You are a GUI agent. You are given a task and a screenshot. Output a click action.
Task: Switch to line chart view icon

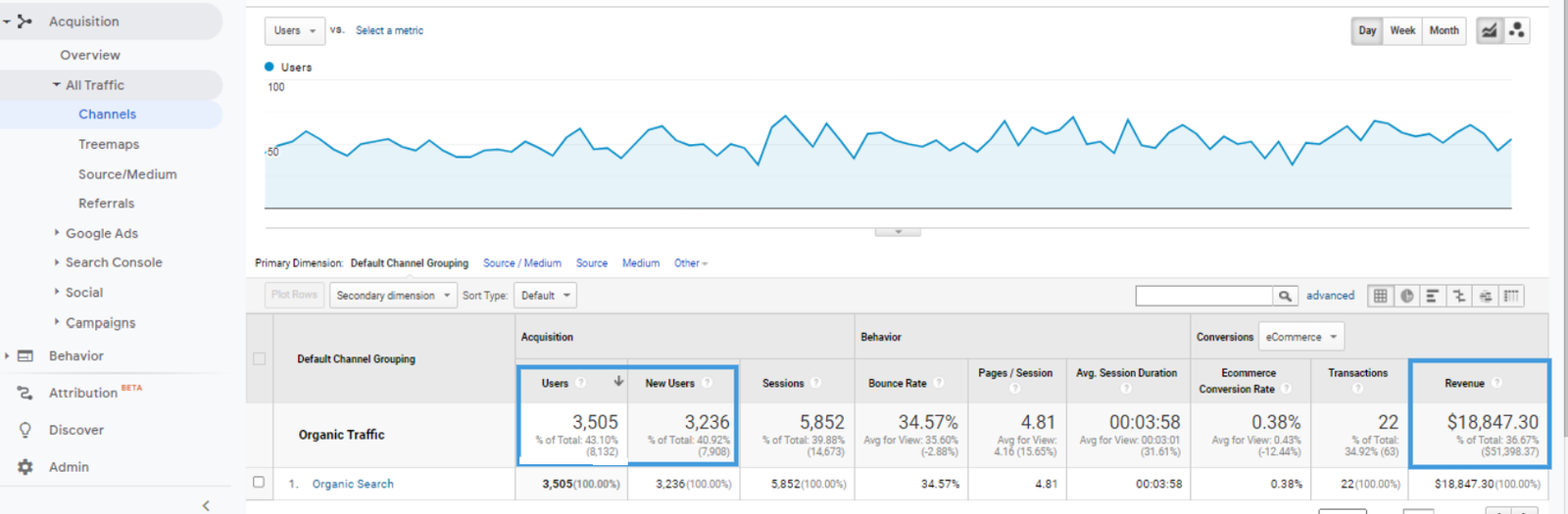(1489, 30)
